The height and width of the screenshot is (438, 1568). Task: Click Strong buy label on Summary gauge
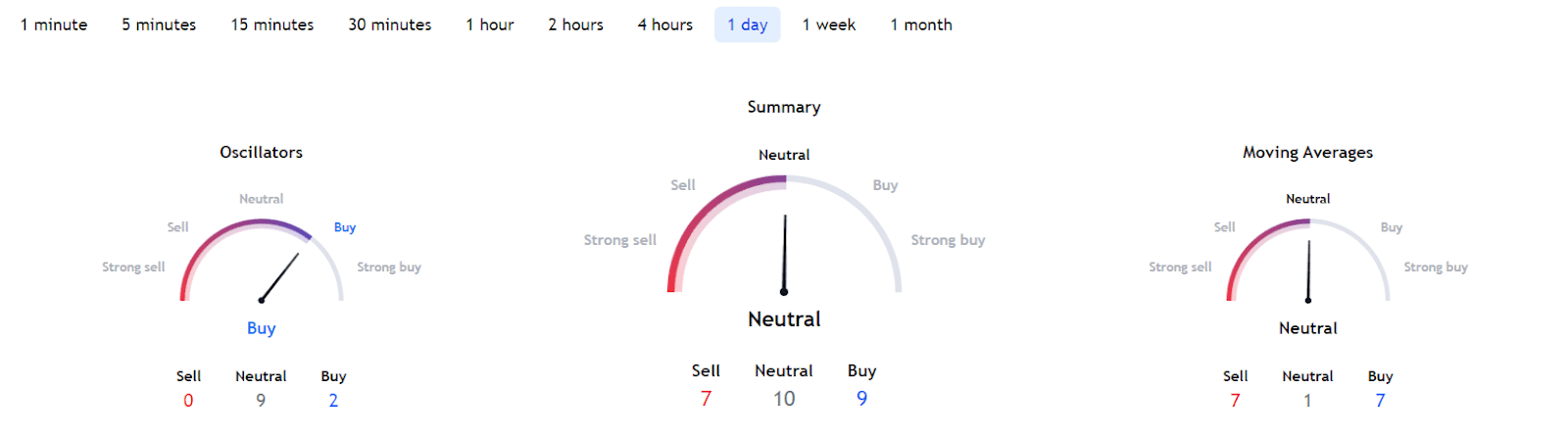pyautogui.click(x=948, y=240)
